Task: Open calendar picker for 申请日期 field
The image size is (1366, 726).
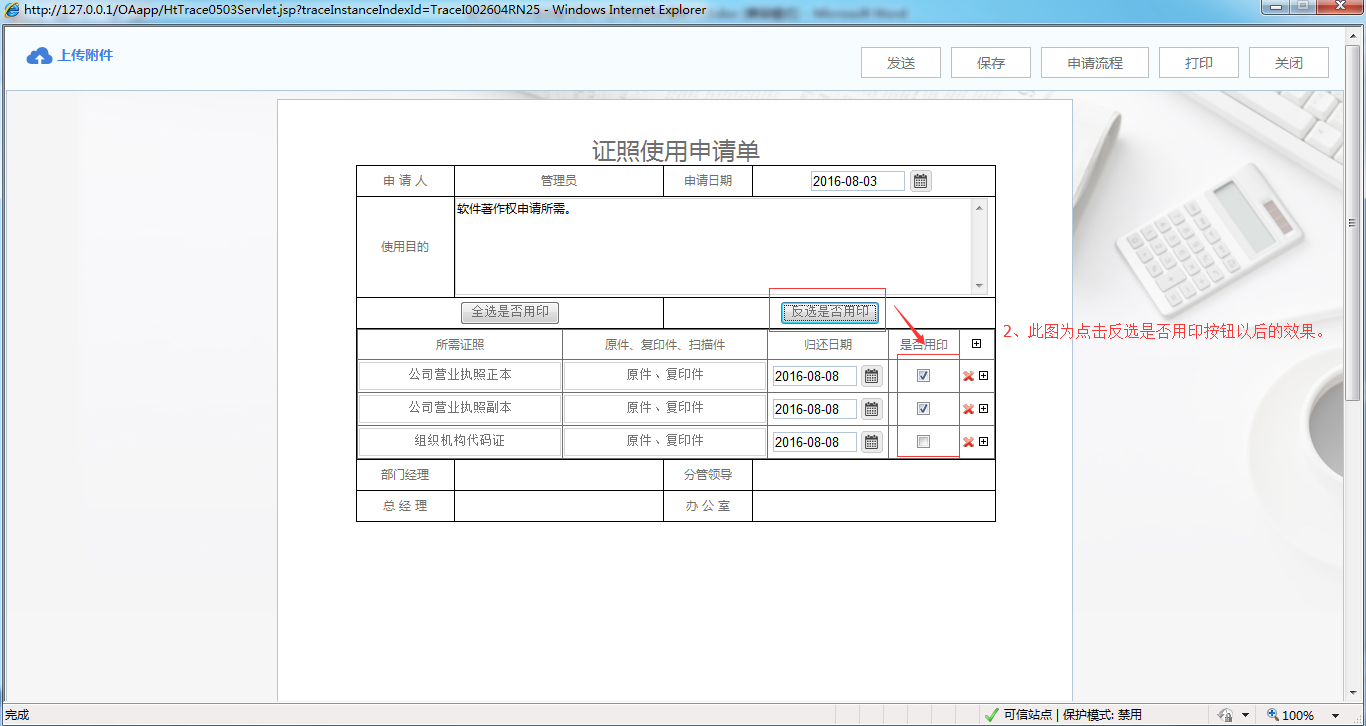Action: (919, 180)
